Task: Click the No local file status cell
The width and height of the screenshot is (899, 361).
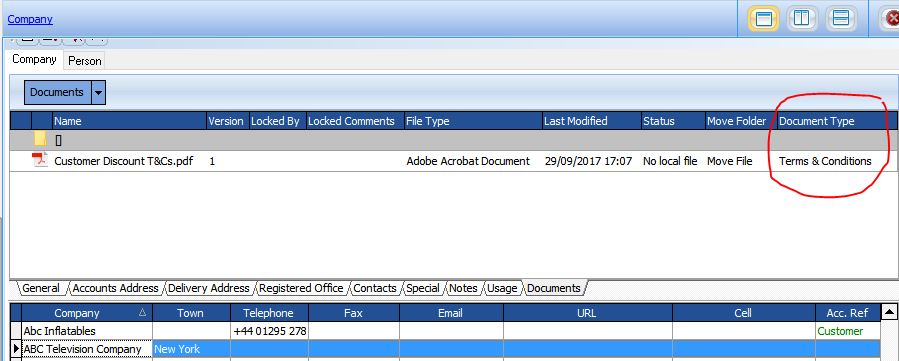Action: [x=670, y=161]
